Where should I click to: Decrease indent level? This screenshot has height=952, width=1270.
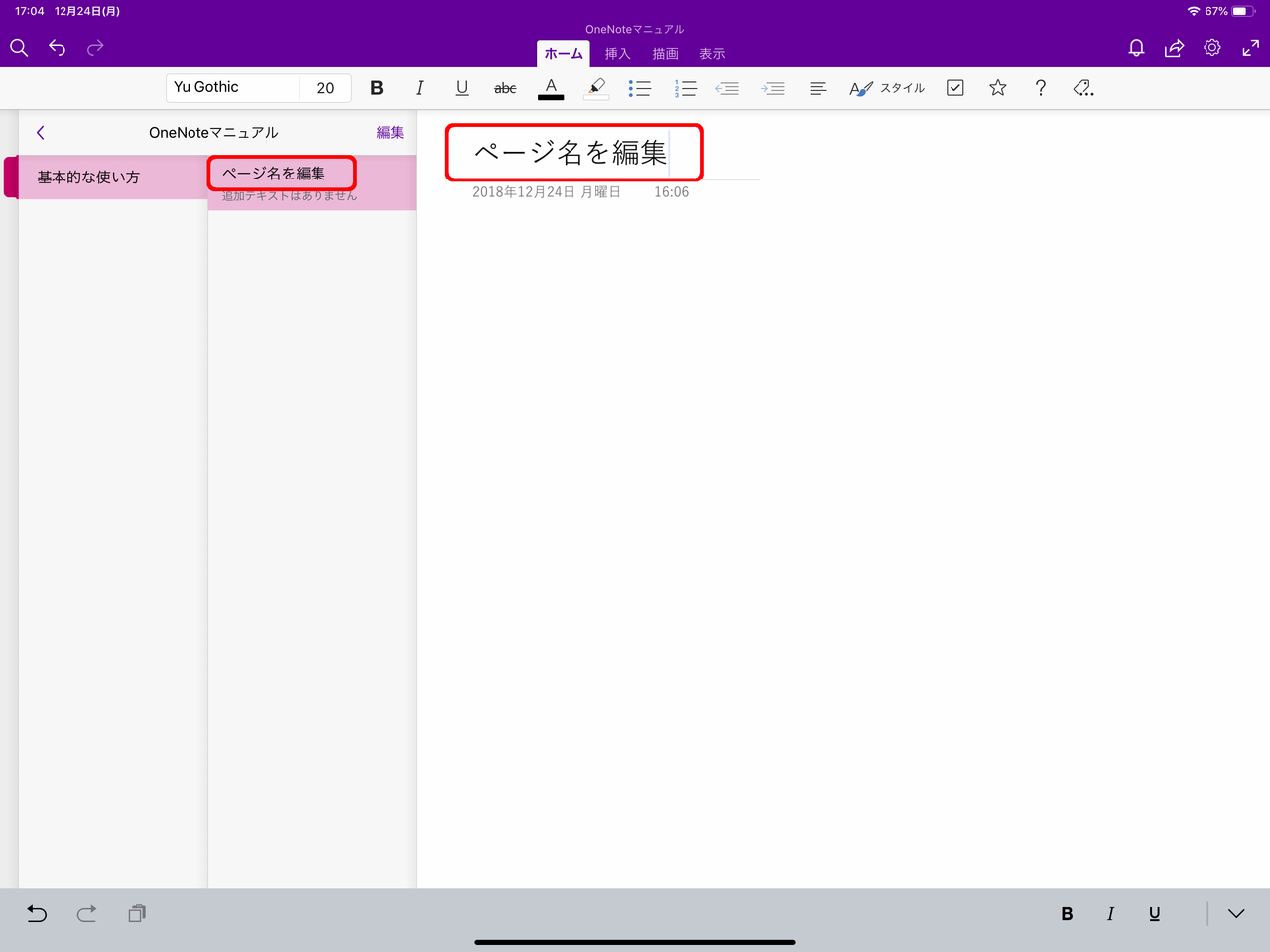click(727, 88)
